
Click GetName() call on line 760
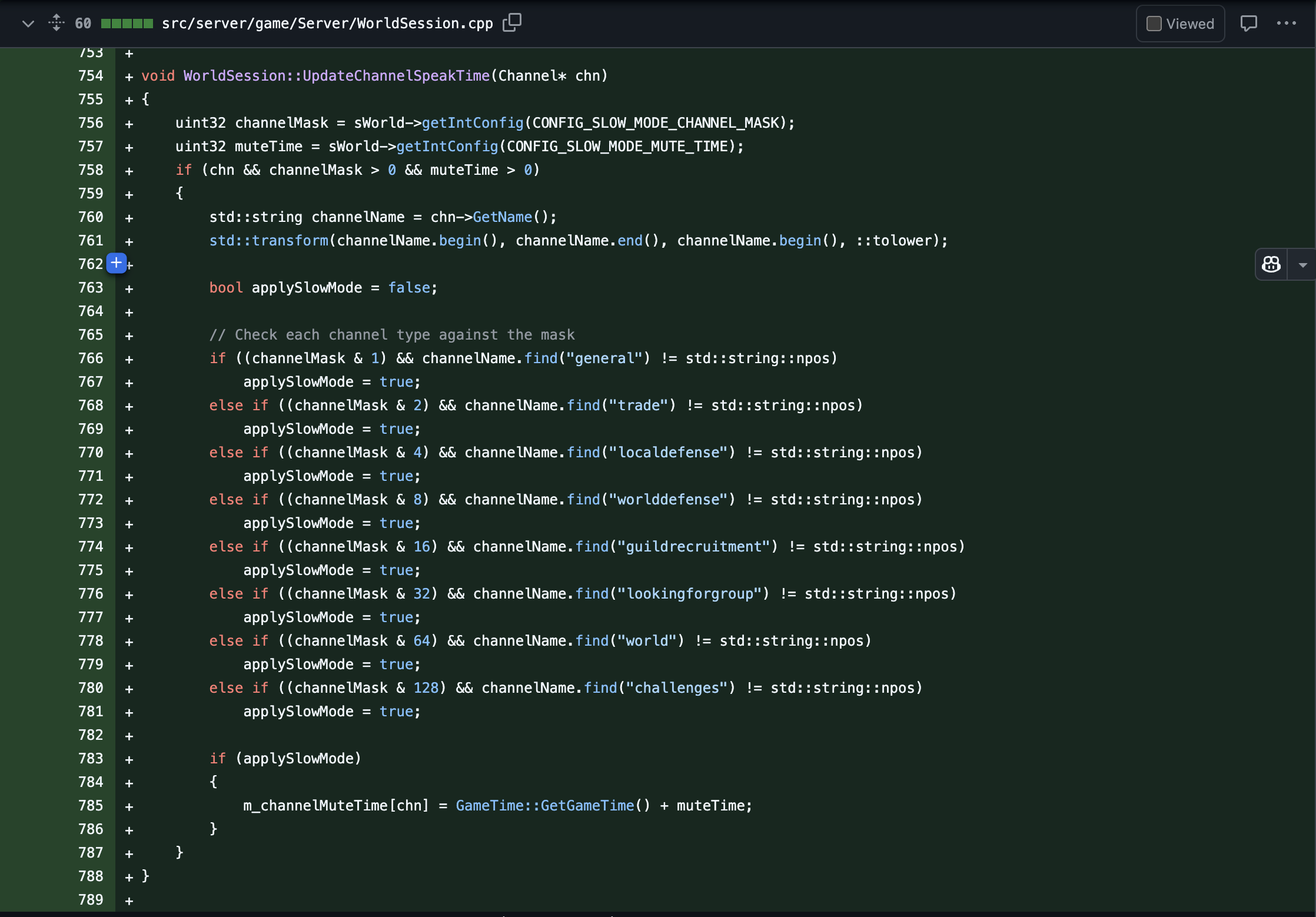(511, 217)
